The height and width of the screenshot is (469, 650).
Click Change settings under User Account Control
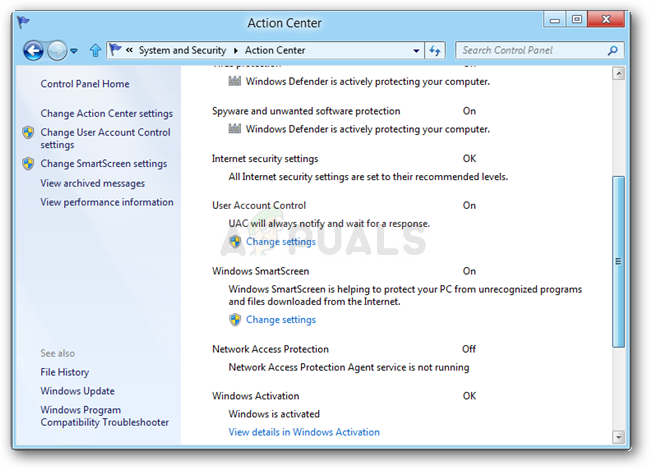coord(281,242)
